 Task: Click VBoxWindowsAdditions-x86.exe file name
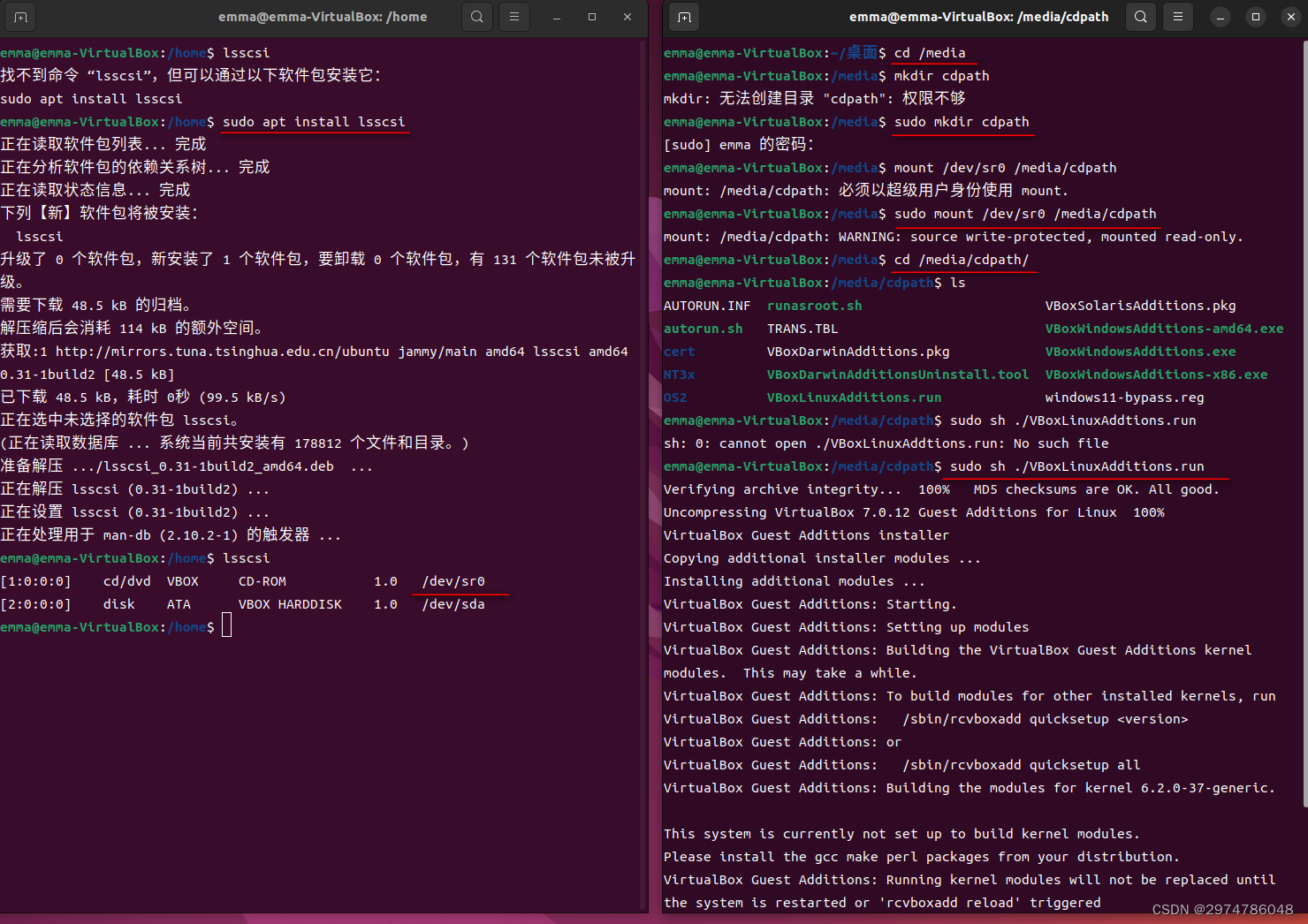1157,375
